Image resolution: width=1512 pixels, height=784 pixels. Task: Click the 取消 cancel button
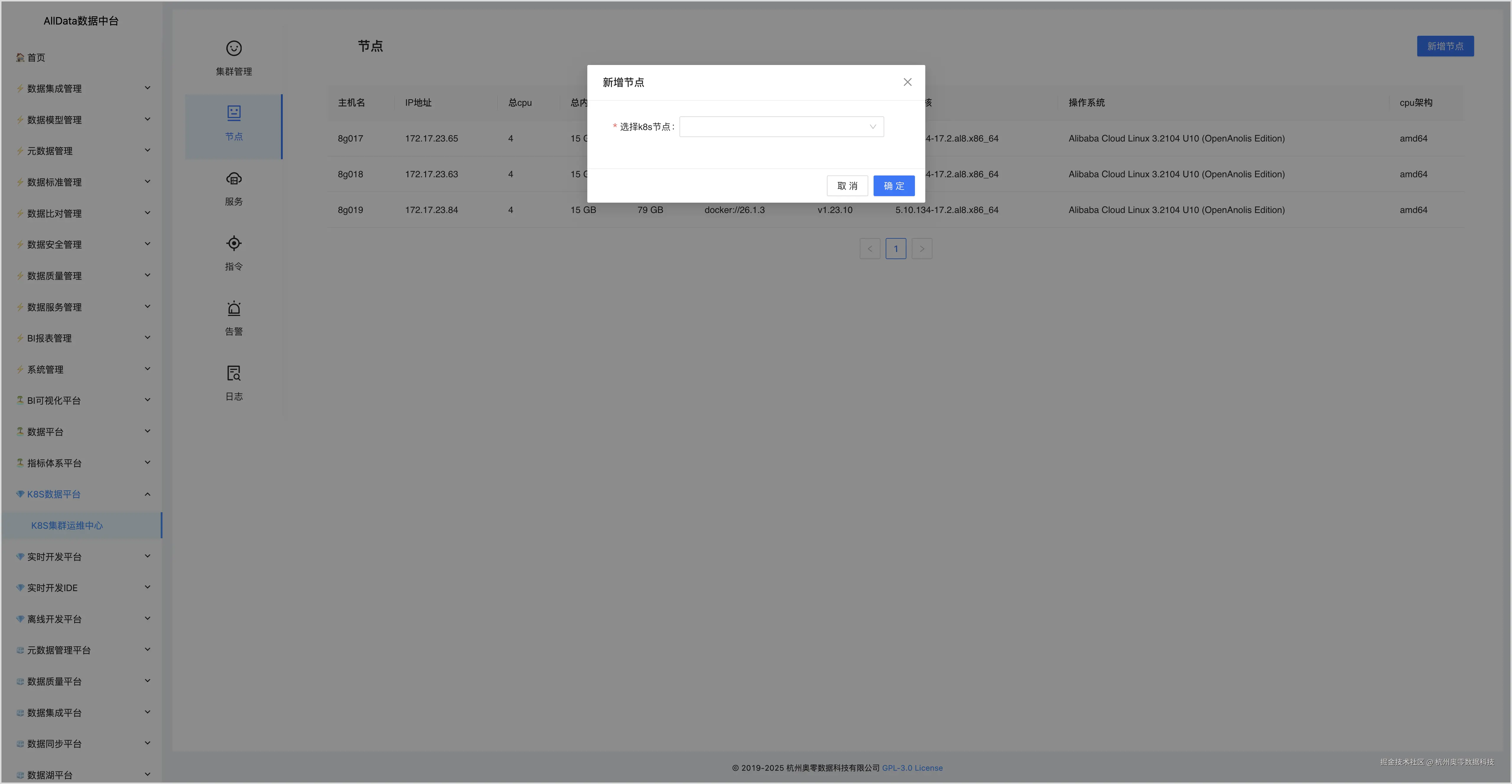[847, 186]
